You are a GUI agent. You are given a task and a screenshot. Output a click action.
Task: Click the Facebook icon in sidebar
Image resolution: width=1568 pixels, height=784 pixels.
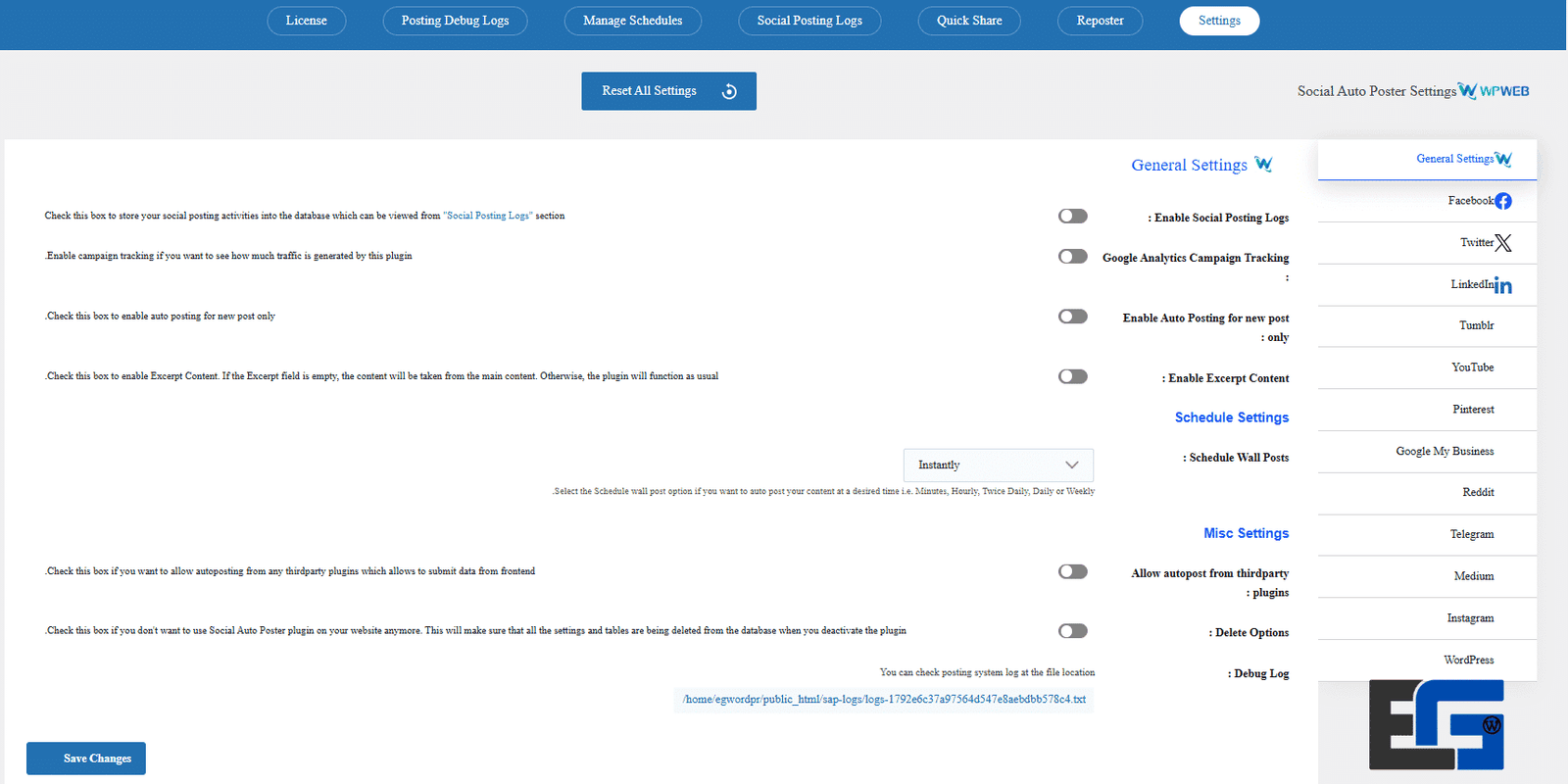coord(1503,201)
